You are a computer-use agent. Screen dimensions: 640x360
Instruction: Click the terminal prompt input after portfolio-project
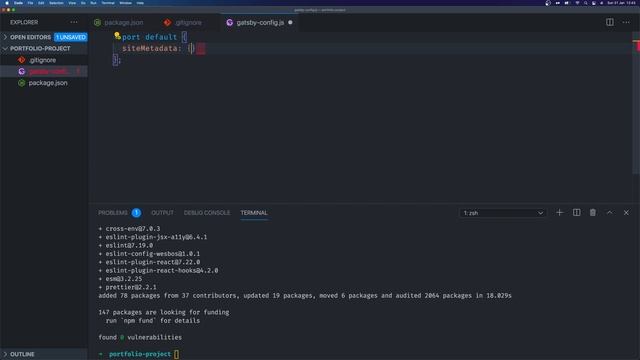click(176, 354)
